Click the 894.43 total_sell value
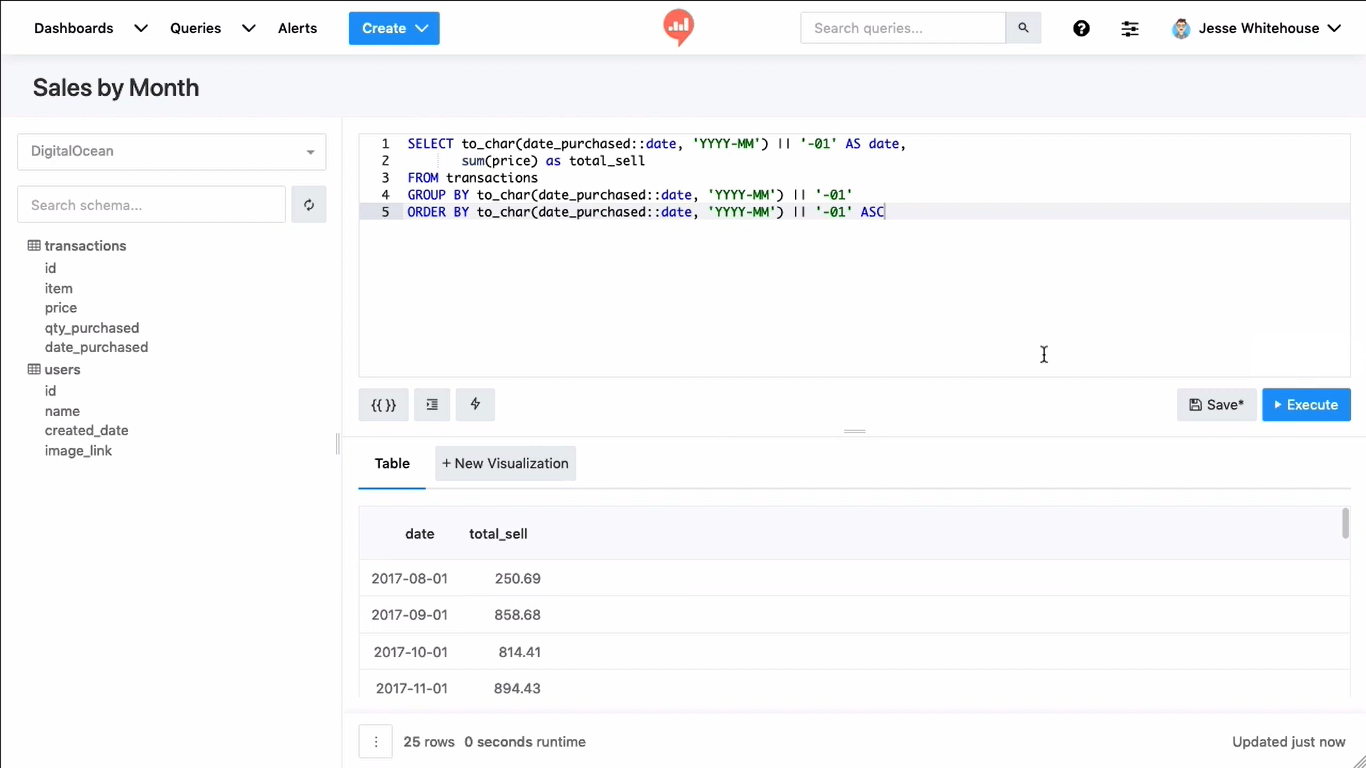This screenshot has height=768, width=1366. coord(518,689)
